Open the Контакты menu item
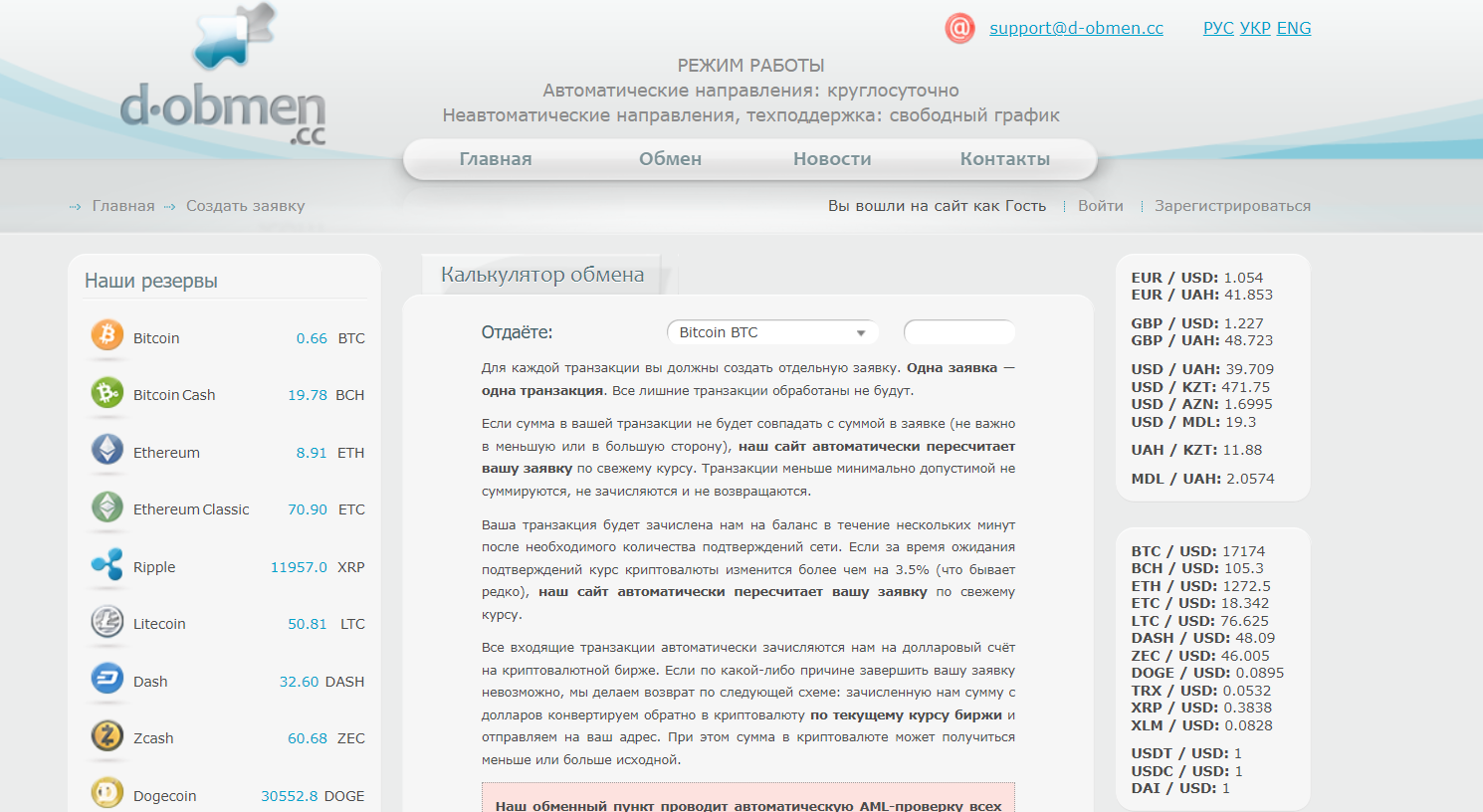Viewport: 1483px width, 812px height. 1005,159
